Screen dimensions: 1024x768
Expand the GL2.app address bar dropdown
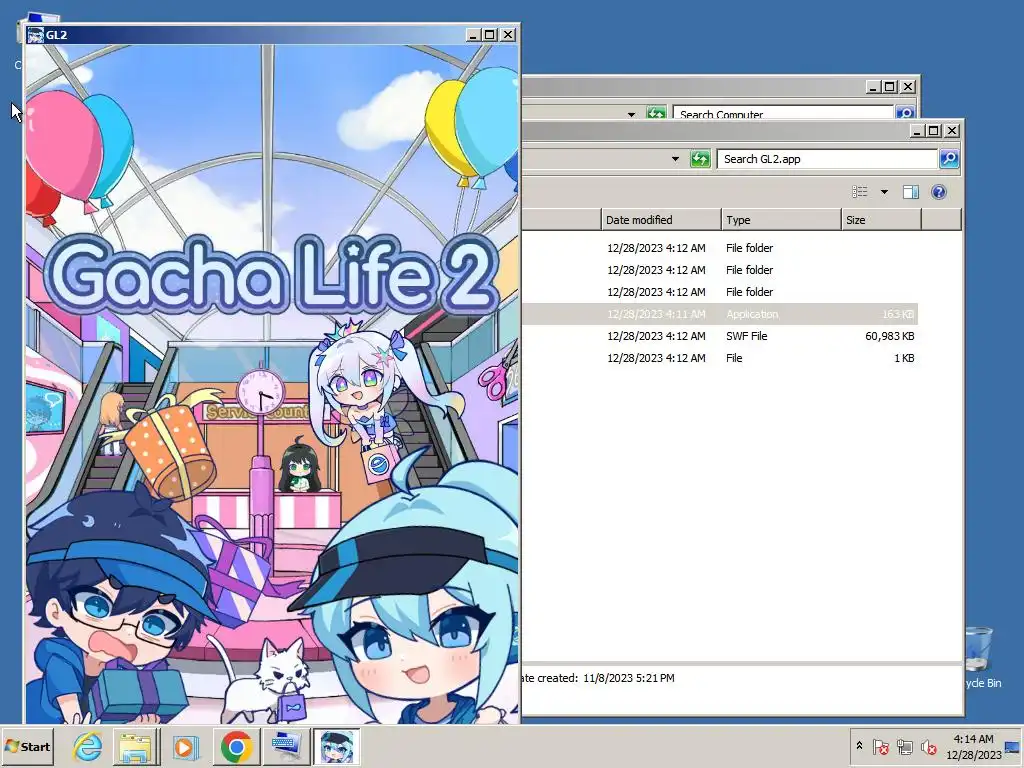[x=675, y=159]
